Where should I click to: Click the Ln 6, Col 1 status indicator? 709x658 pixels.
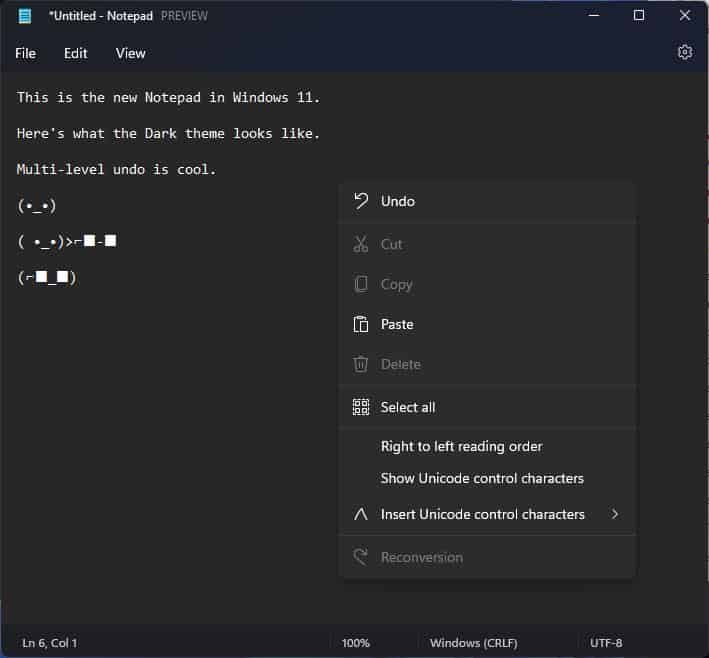pos(49,643)
